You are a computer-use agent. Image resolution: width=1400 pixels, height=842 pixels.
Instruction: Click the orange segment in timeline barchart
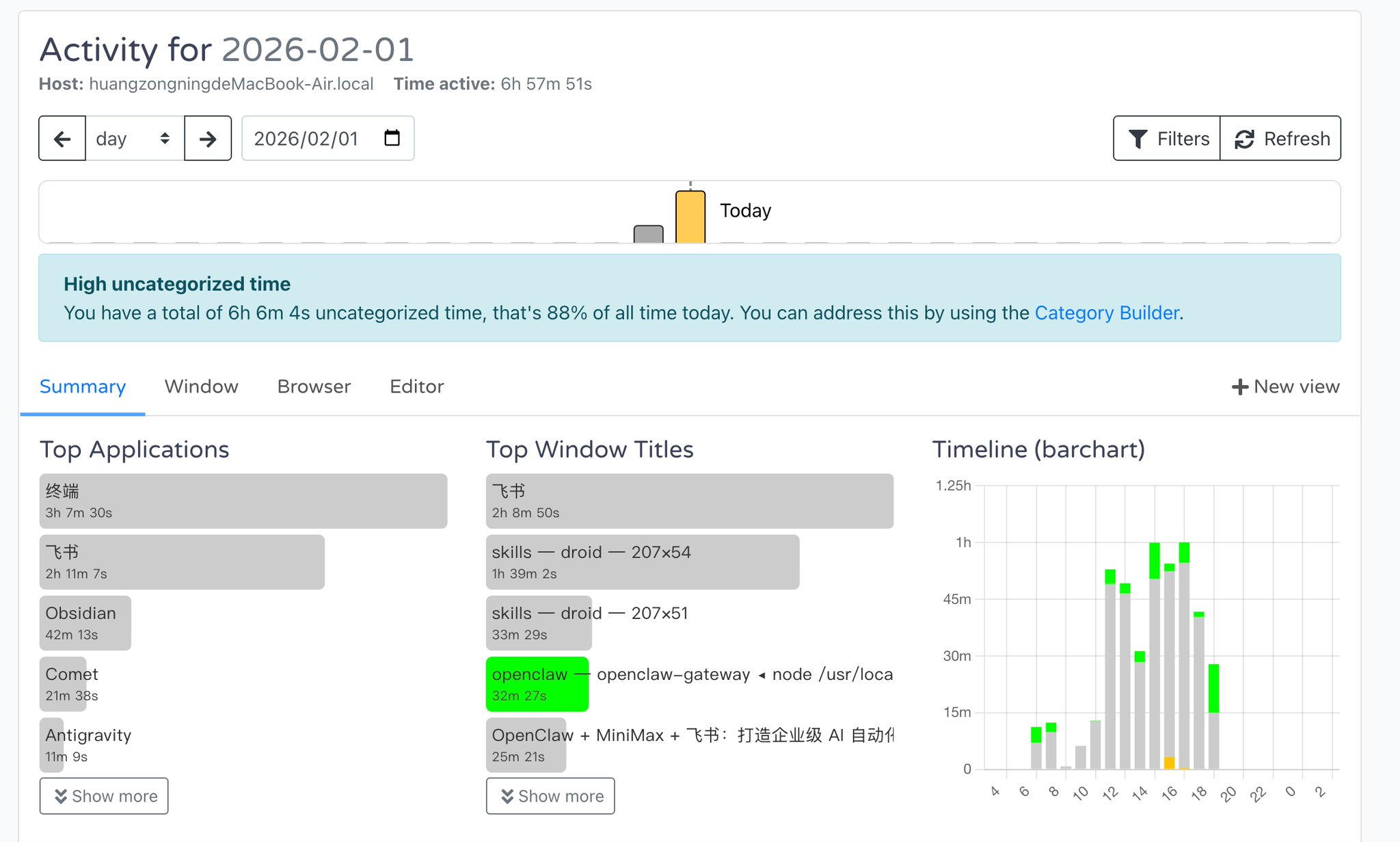(1170, 763)
